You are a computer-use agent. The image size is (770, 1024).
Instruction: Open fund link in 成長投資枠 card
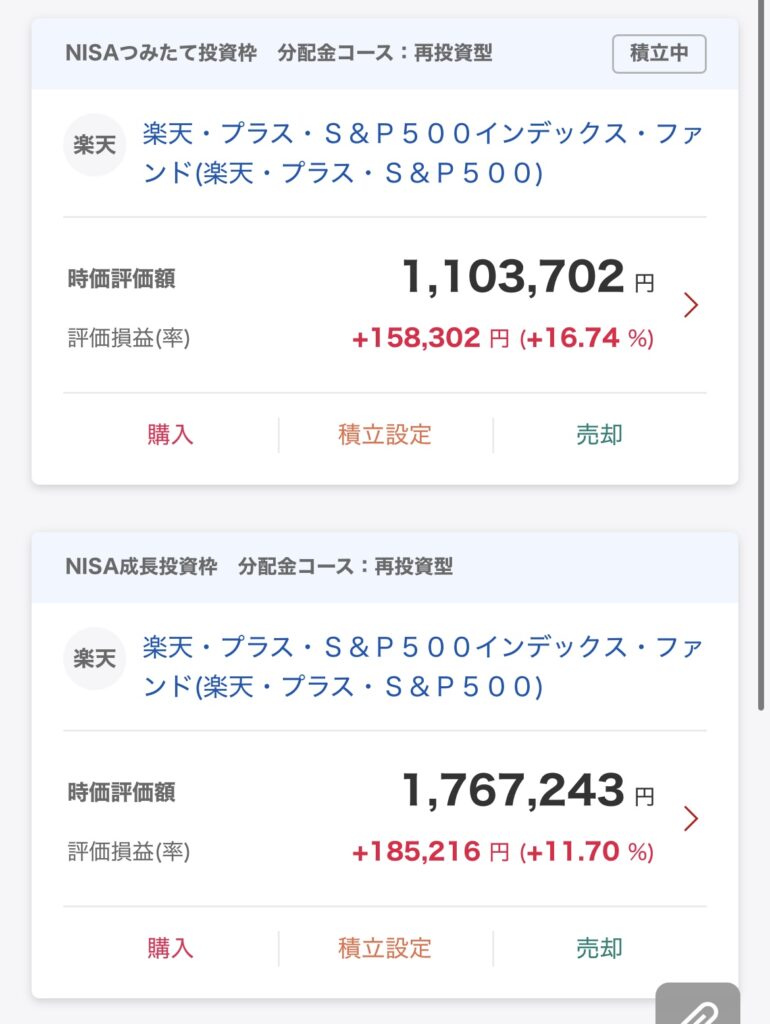[x=423, y=667]
